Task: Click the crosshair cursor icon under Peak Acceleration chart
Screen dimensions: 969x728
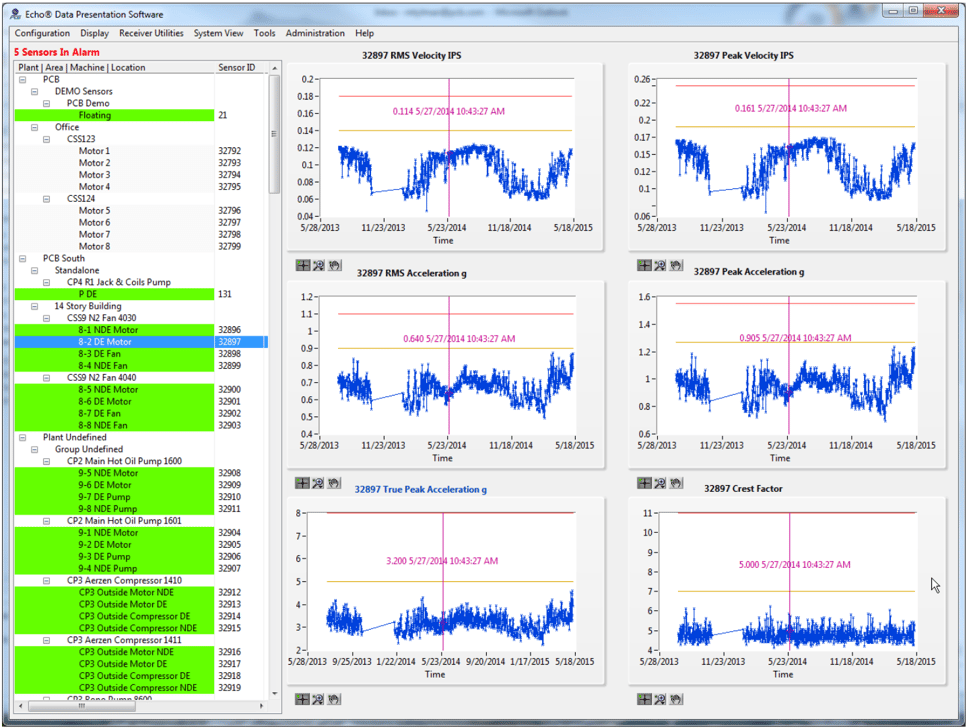Action: 645,483
